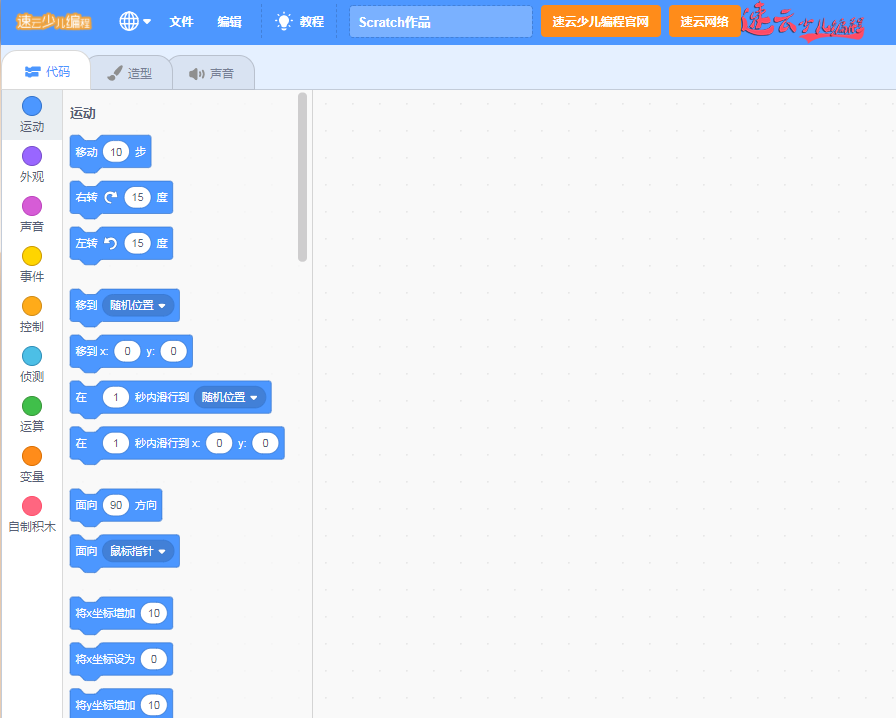Select the 运动 (Motion) category circle
Viewport: 896px width, 718px height.
32,107
